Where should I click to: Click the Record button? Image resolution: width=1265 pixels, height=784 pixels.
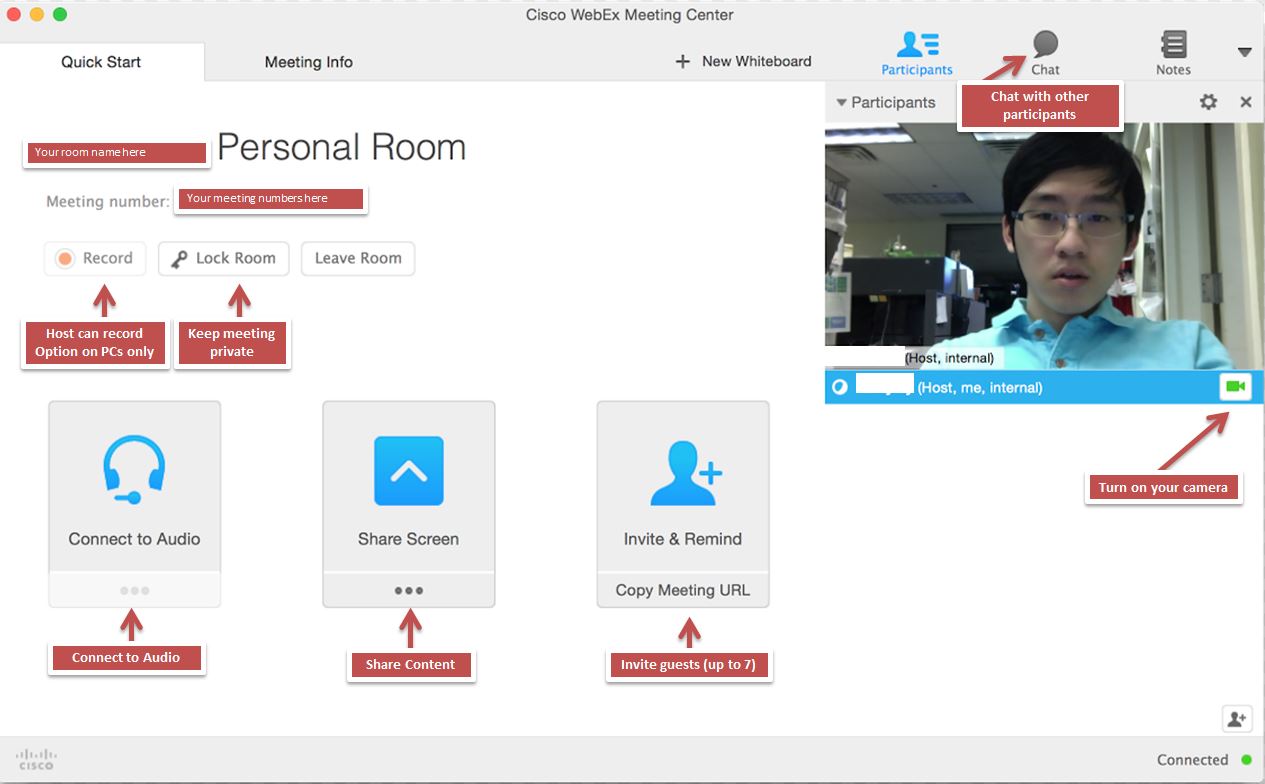pos(95,258)
